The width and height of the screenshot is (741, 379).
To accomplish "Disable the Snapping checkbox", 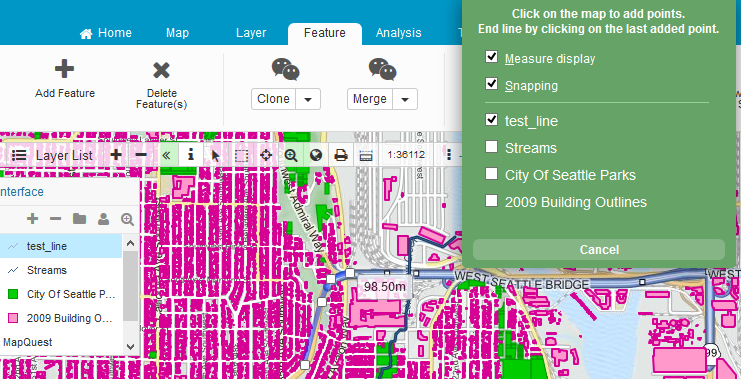I will (x=491, y=84).
